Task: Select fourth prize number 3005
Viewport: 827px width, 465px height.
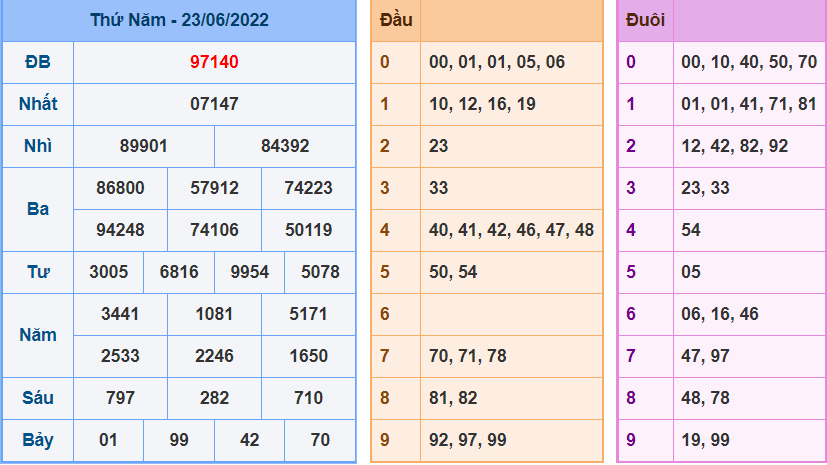Action: pos(108,272)
